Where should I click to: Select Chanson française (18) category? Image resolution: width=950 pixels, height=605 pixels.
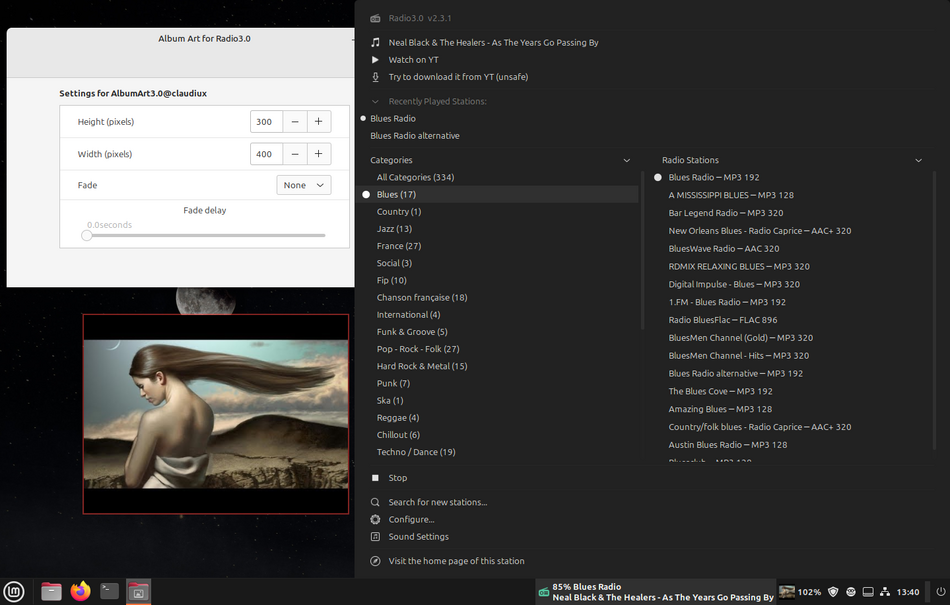(422, 297)
